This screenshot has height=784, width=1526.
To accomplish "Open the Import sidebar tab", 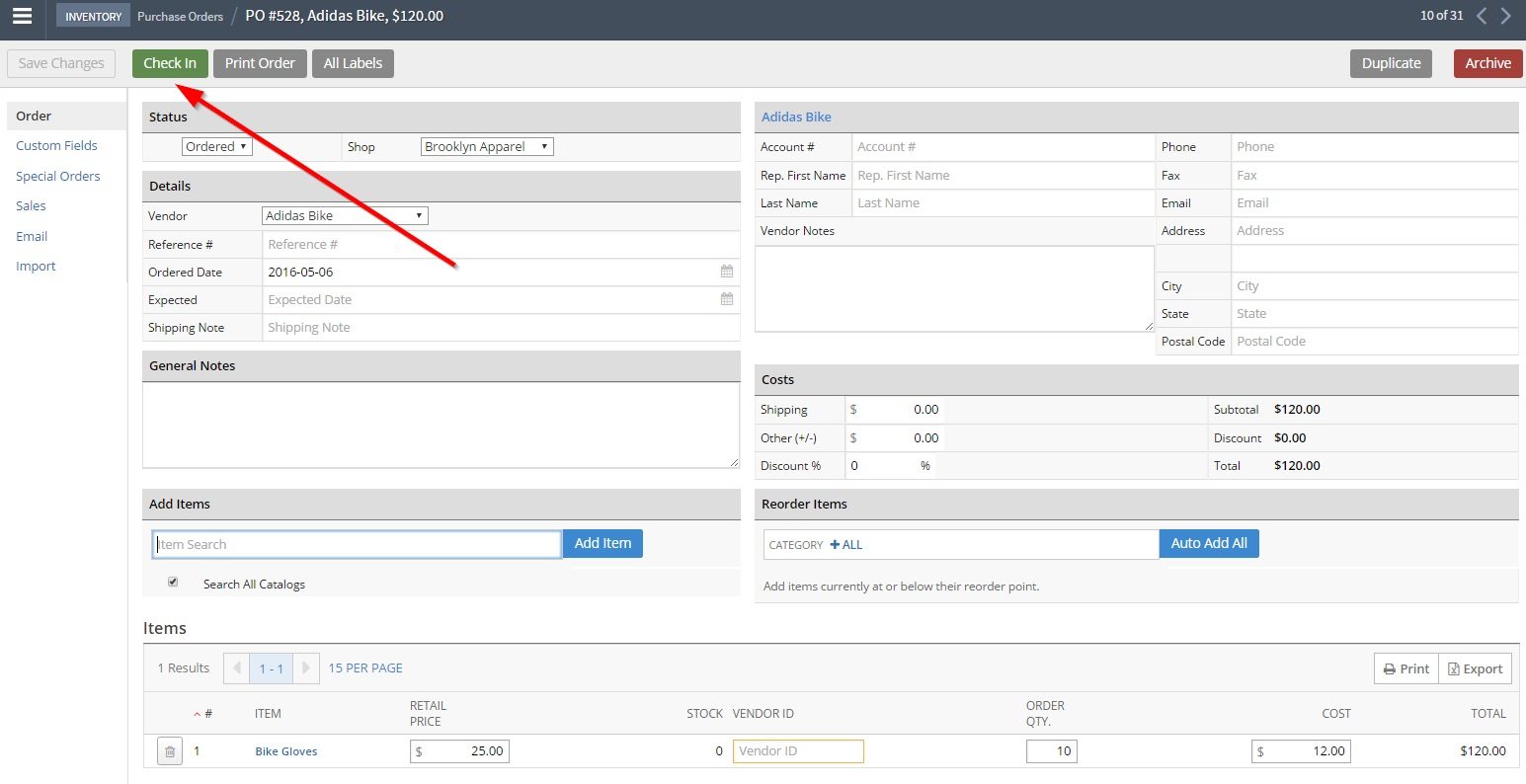I will 36,266.
